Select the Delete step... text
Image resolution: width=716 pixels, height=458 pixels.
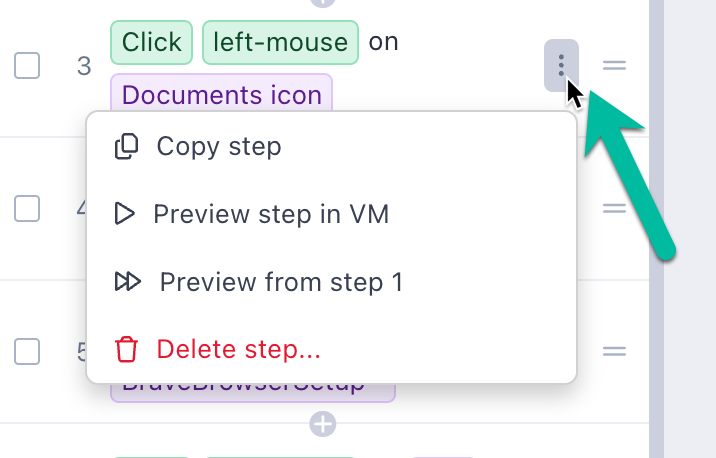click(x=238, y=350)
